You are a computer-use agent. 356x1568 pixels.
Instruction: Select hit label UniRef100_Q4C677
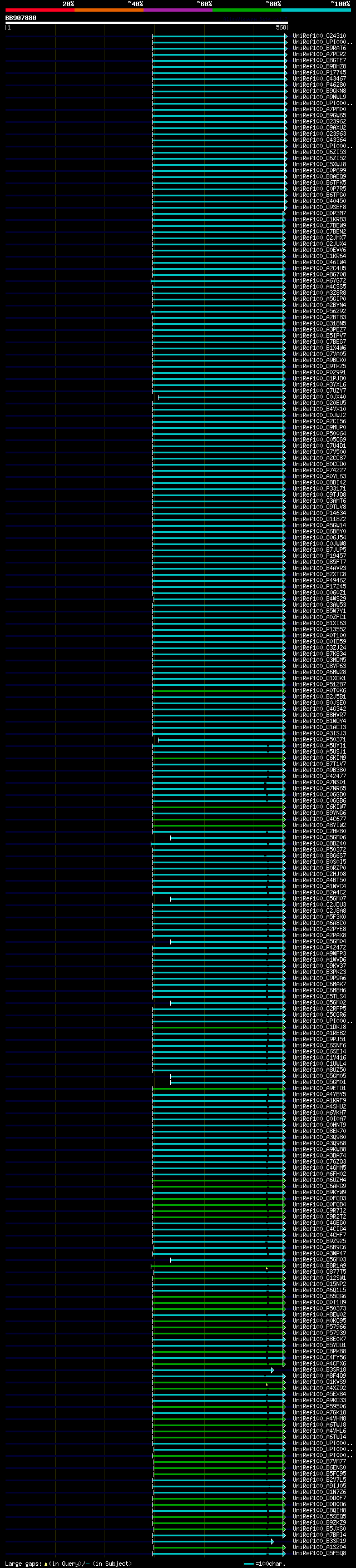[319, 819]
